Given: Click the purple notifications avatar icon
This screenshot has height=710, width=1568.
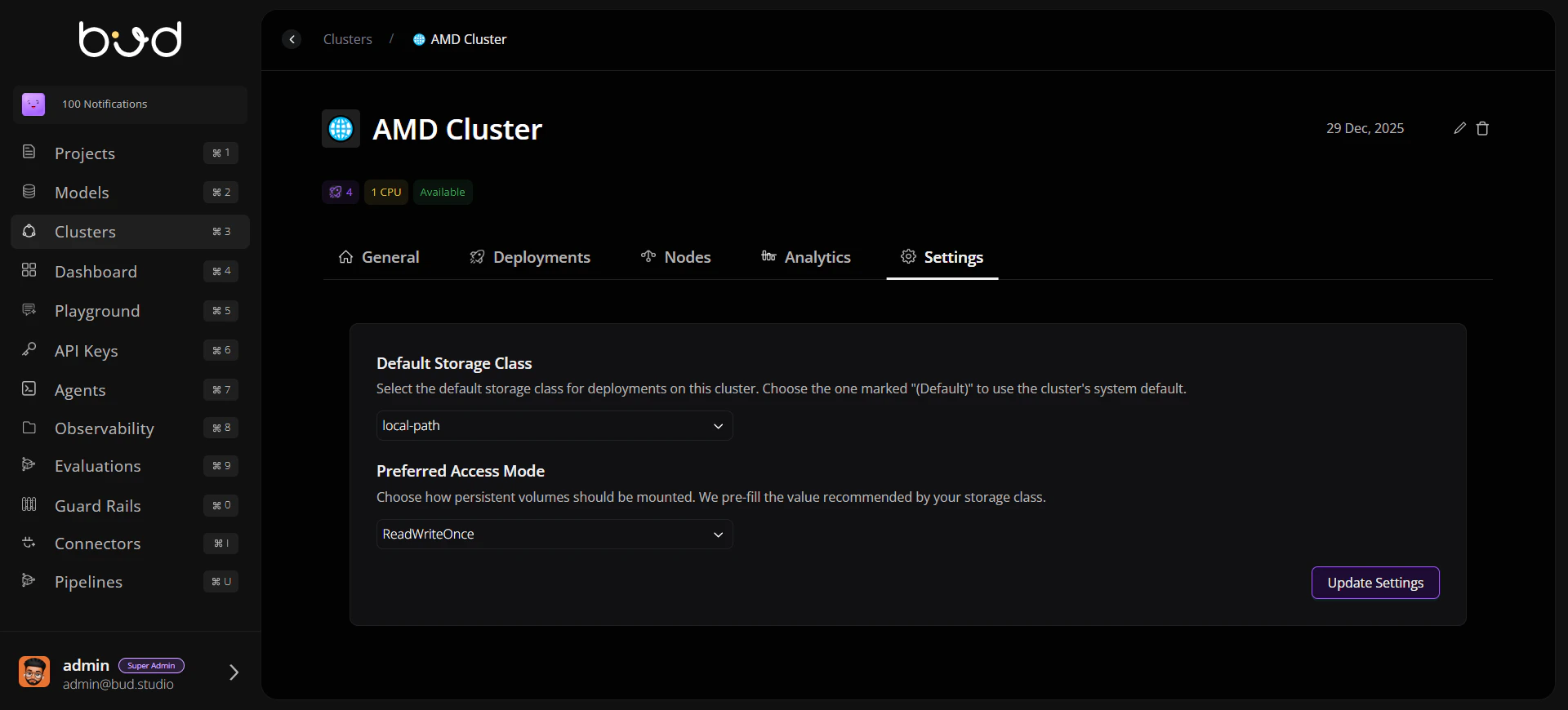Looking at the screenshot, I should [x=33, y=104].
